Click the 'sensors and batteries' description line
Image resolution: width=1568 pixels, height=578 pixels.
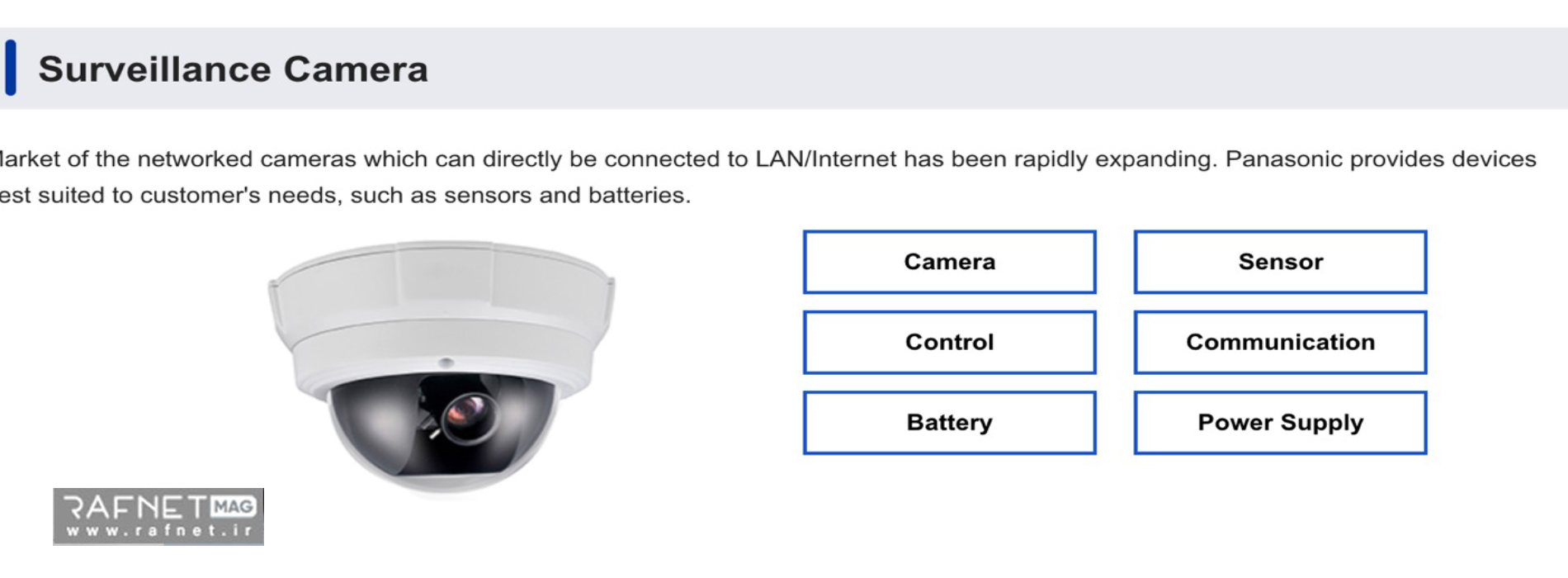coord(345,195)
